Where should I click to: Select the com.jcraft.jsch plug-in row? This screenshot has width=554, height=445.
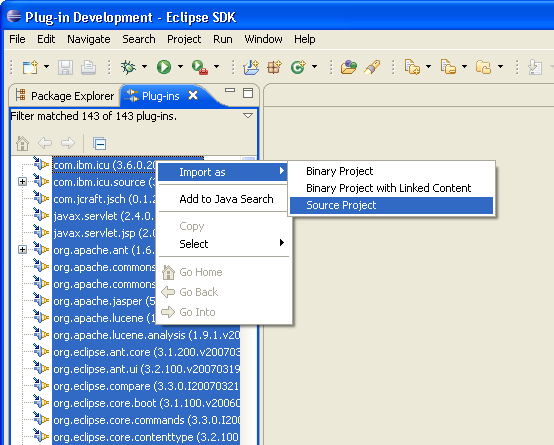pos(104,199)
